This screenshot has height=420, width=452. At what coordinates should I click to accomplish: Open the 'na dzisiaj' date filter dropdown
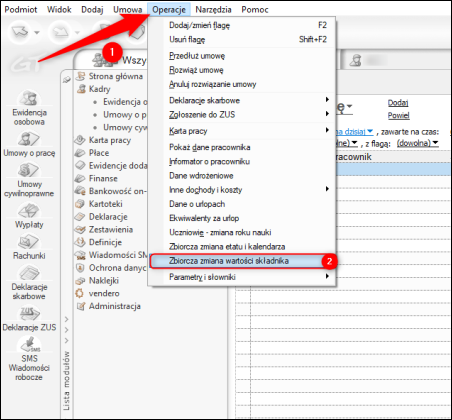pyautogui.click(x=355, y=132)
